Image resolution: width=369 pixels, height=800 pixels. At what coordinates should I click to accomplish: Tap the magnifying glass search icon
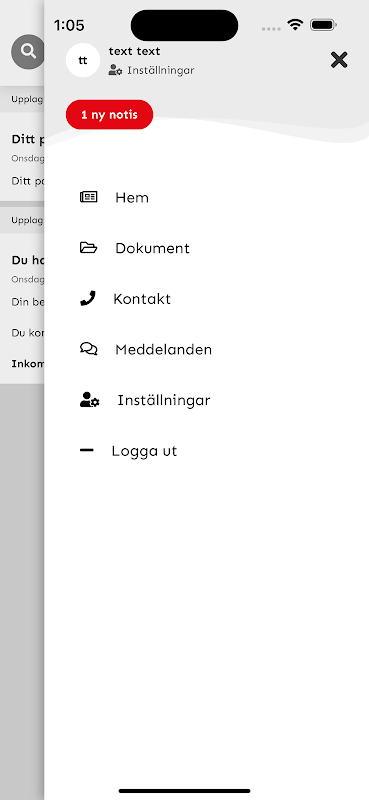click(28, 52)
